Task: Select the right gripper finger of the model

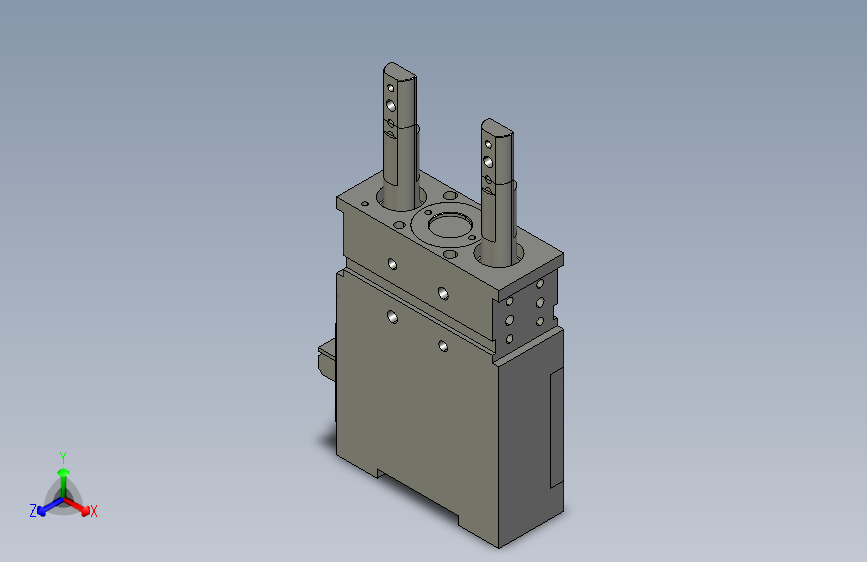Action: (498, 191)
